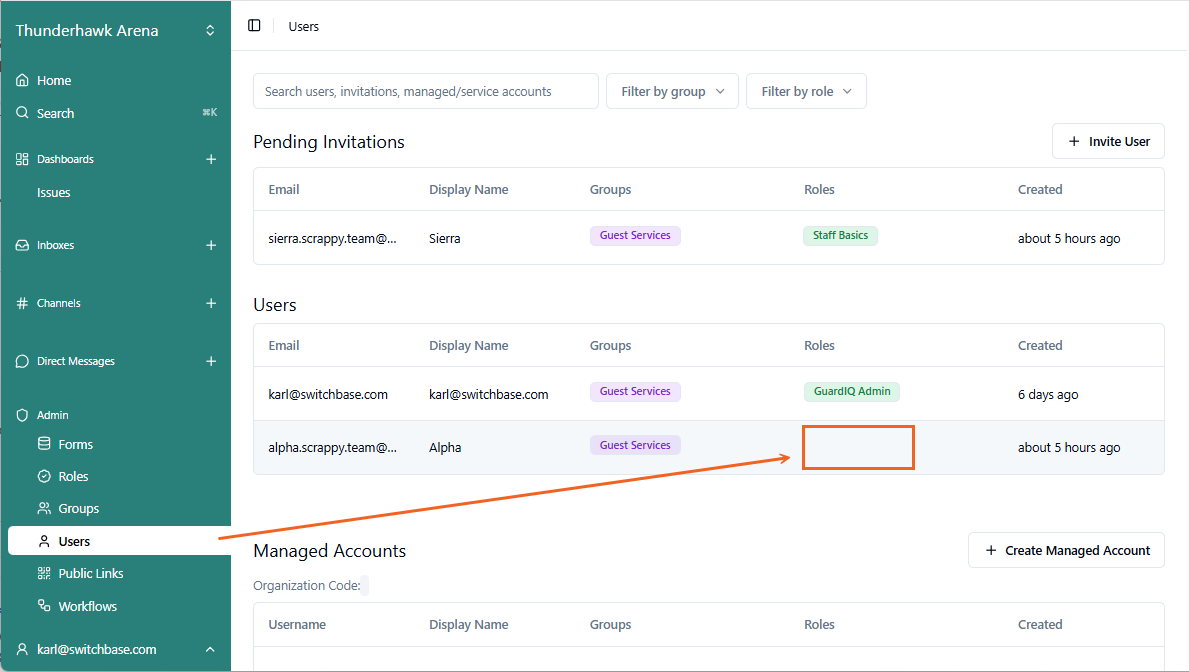Click the search users input field
This screenshot has width=1189, height=672.
coord(425,91)
